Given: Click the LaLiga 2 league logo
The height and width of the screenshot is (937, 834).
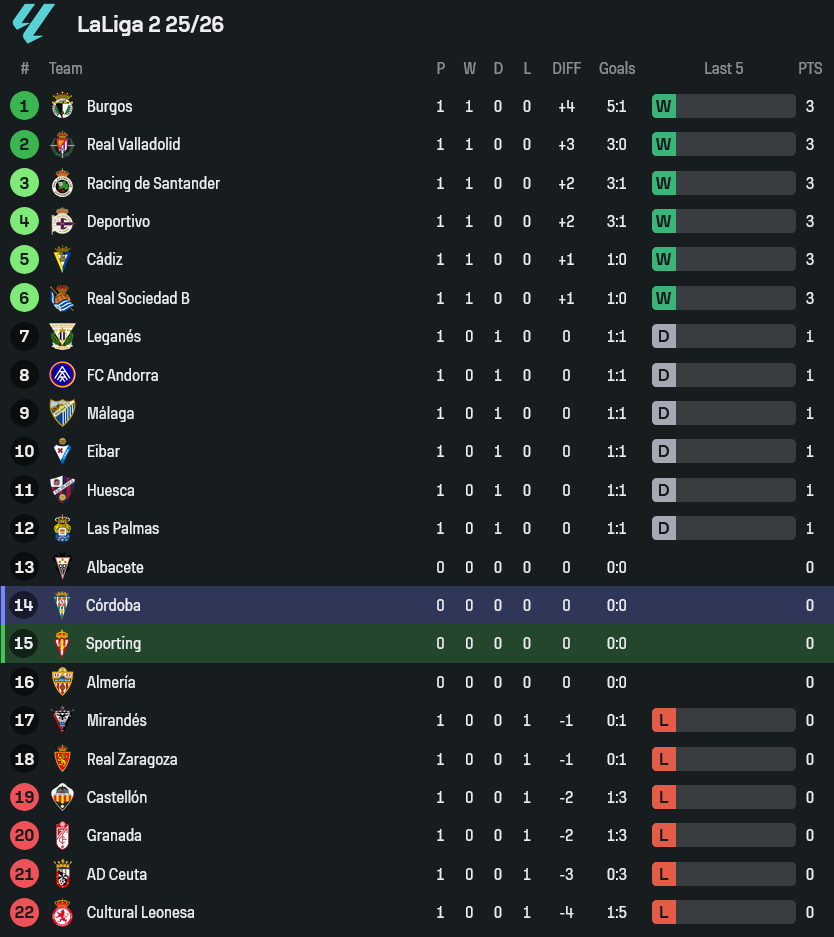Looking at the screenshot, I should pyautogui.click(x=33, y=24).
